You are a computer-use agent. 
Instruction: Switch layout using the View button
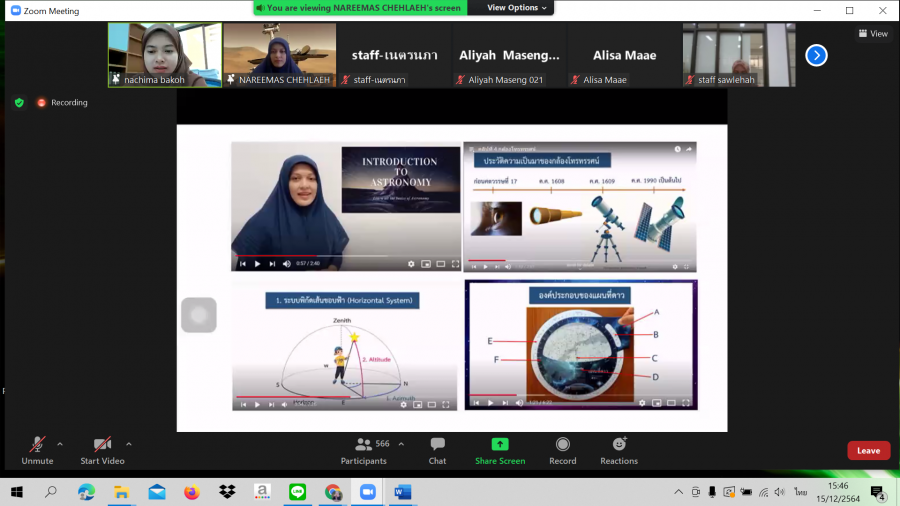(873, 33)
